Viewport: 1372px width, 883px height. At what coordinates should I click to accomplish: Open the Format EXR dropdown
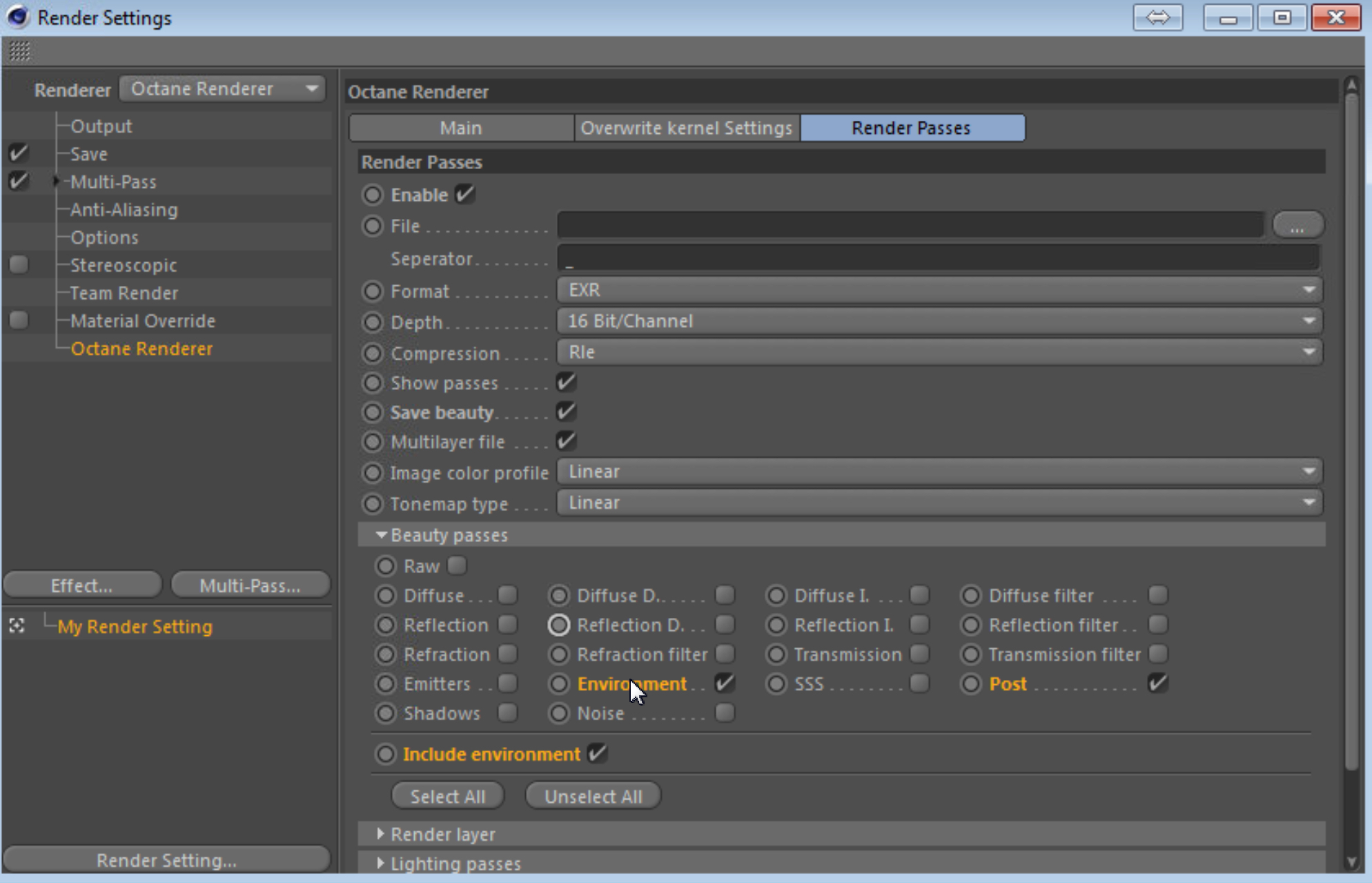tap(939, 290)
